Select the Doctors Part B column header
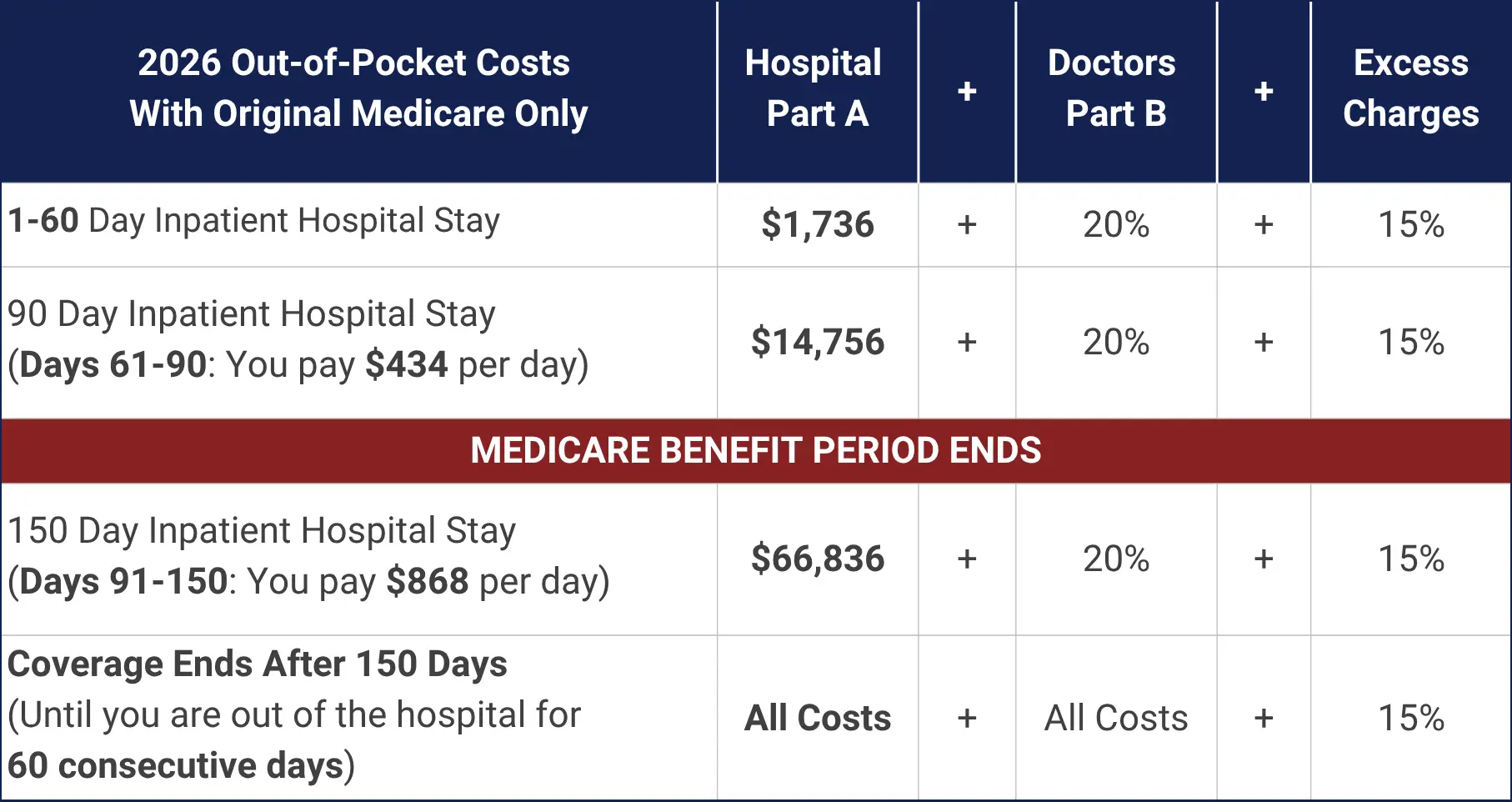This screenshot has height=802, width=1512. (x=1114, y=88)
